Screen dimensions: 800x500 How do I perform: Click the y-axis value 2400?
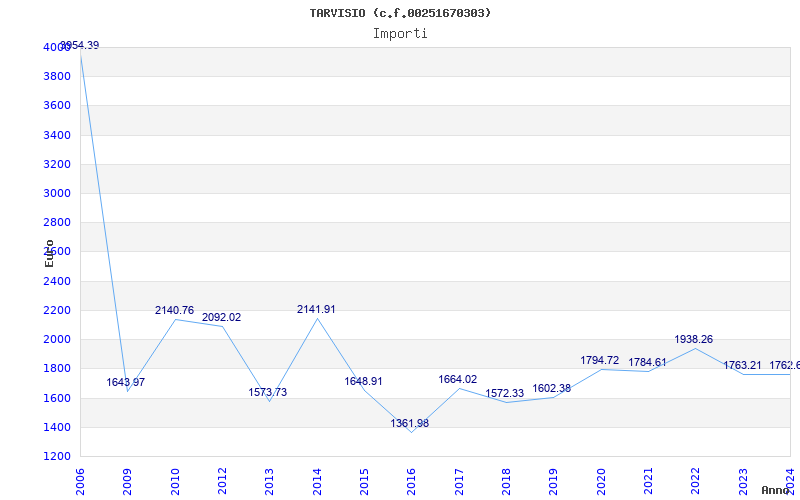point(57,281)
